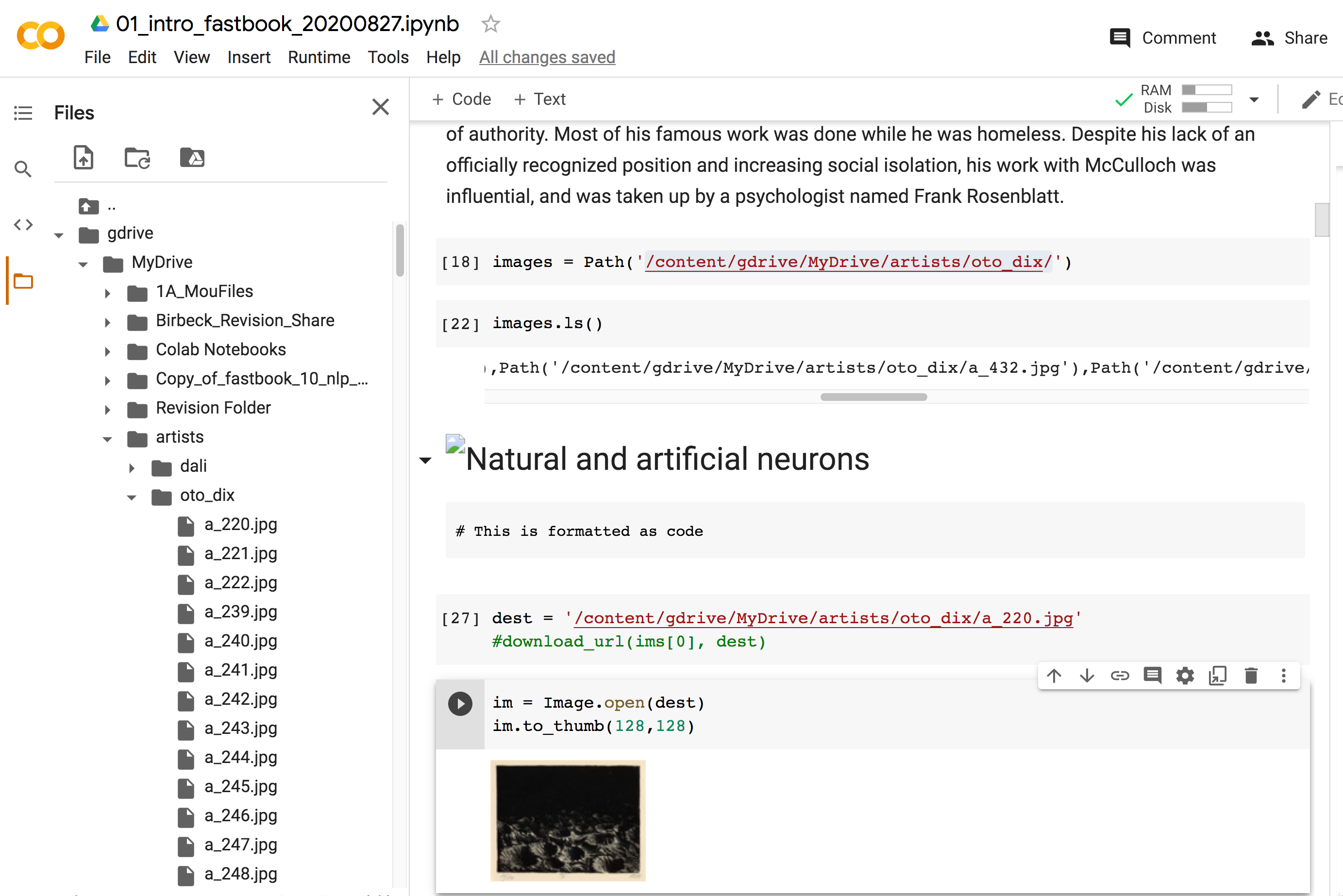The width and height of the screenshot is (1343, 896).
Task: Open the Tools menu
Action: (387, 57)
